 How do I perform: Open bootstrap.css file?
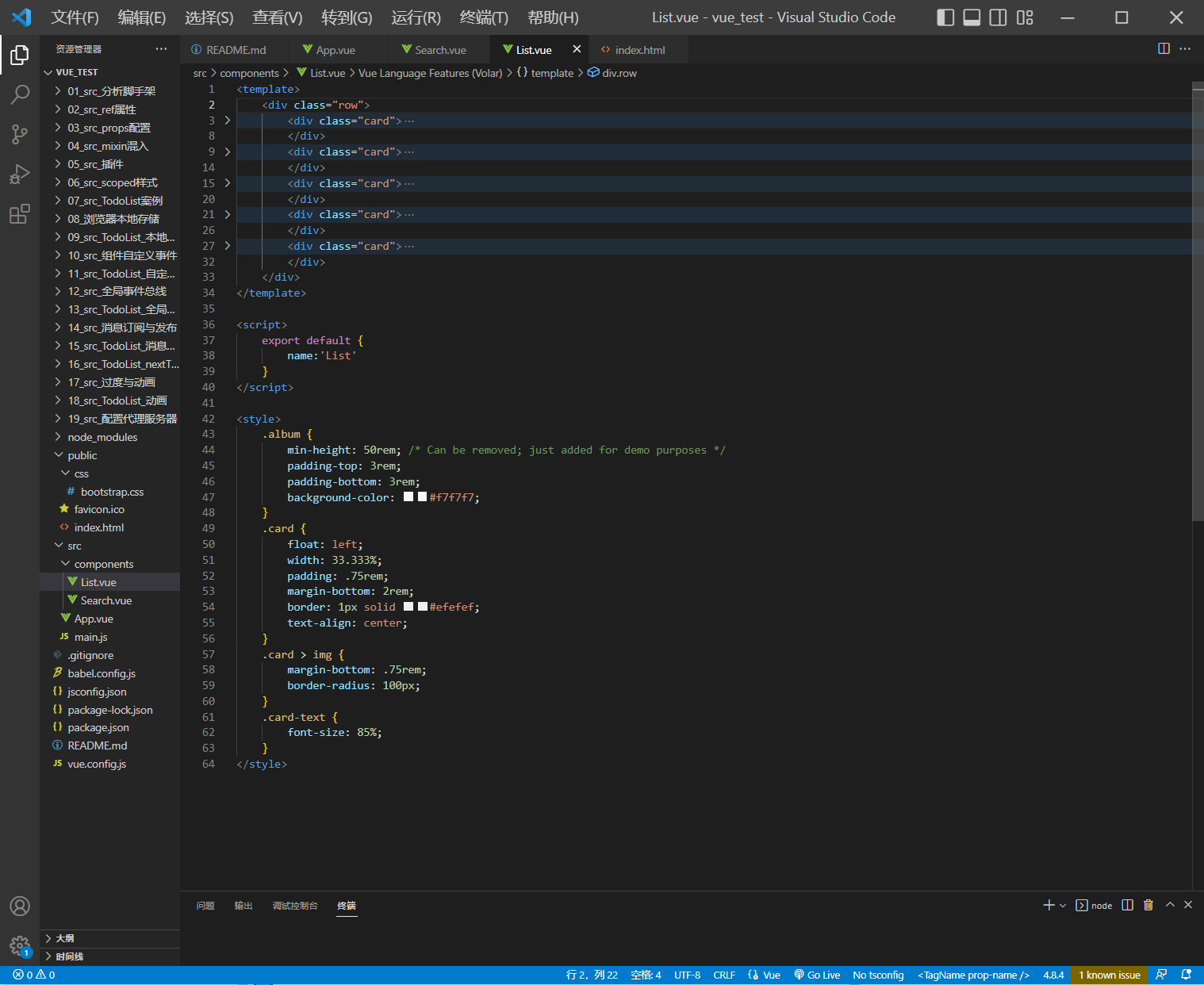[x=109, y=492]
